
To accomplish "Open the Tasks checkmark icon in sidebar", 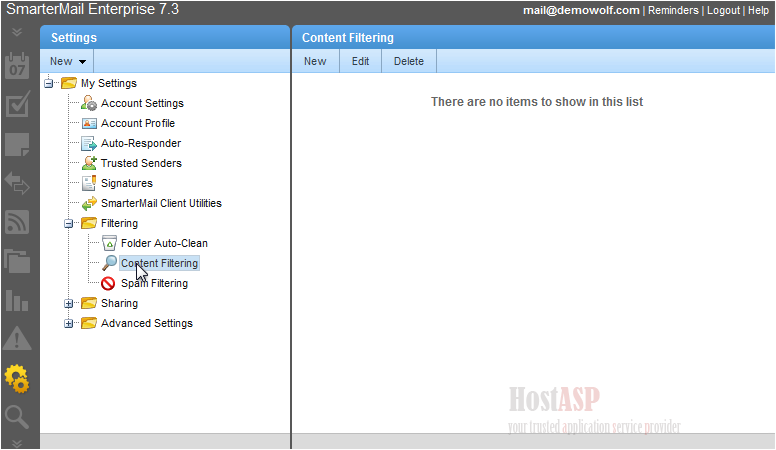I will pyautogui.click(x=17, y=104).
